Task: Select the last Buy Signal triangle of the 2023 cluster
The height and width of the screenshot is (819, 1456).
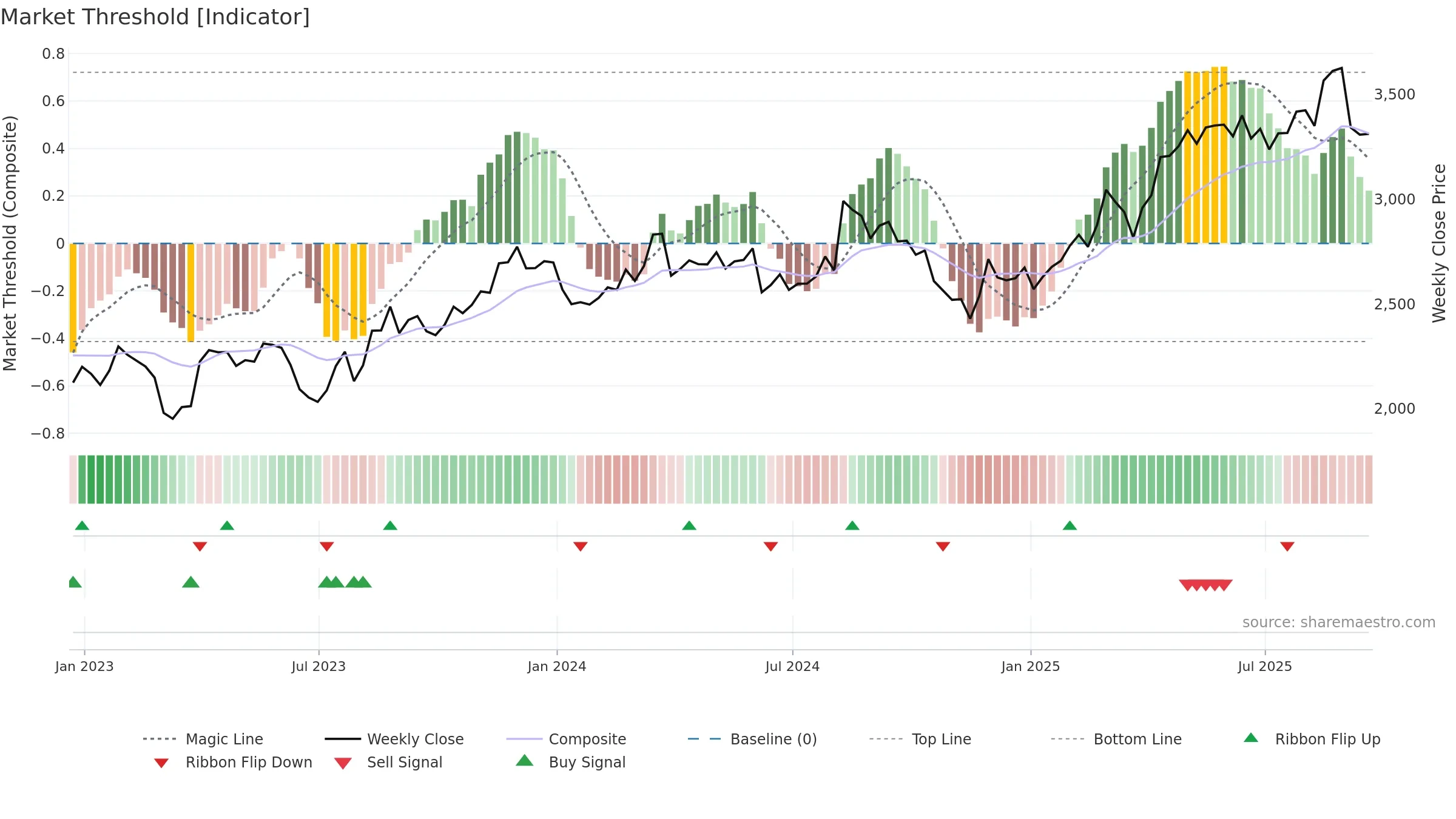Action: [363, 582]
